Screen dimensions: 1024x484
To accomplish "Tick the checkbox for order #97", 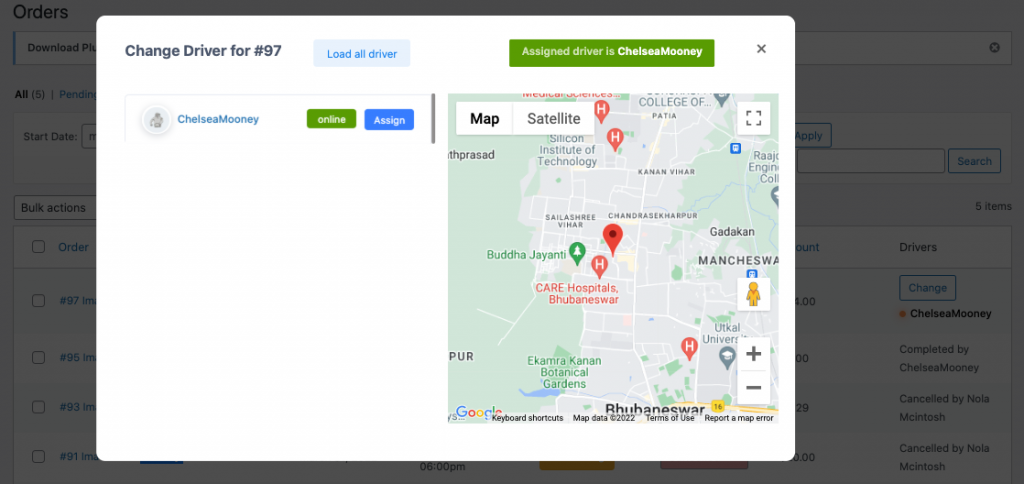I will 39,300.
